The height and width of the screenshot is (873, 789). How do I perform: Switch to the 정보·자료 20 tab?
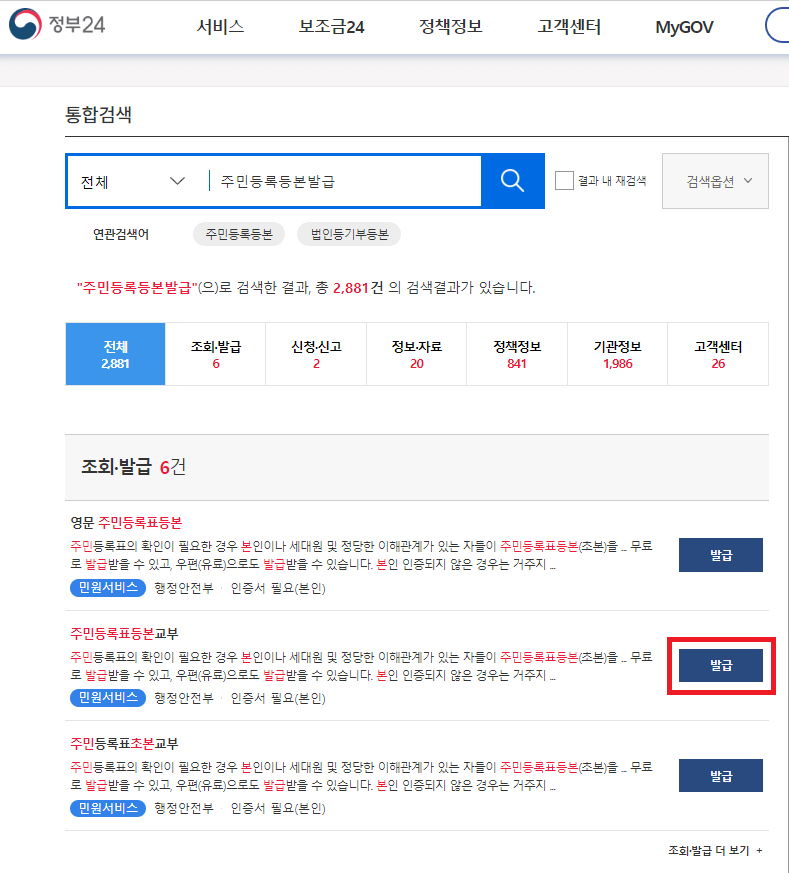tap(416, 354)
